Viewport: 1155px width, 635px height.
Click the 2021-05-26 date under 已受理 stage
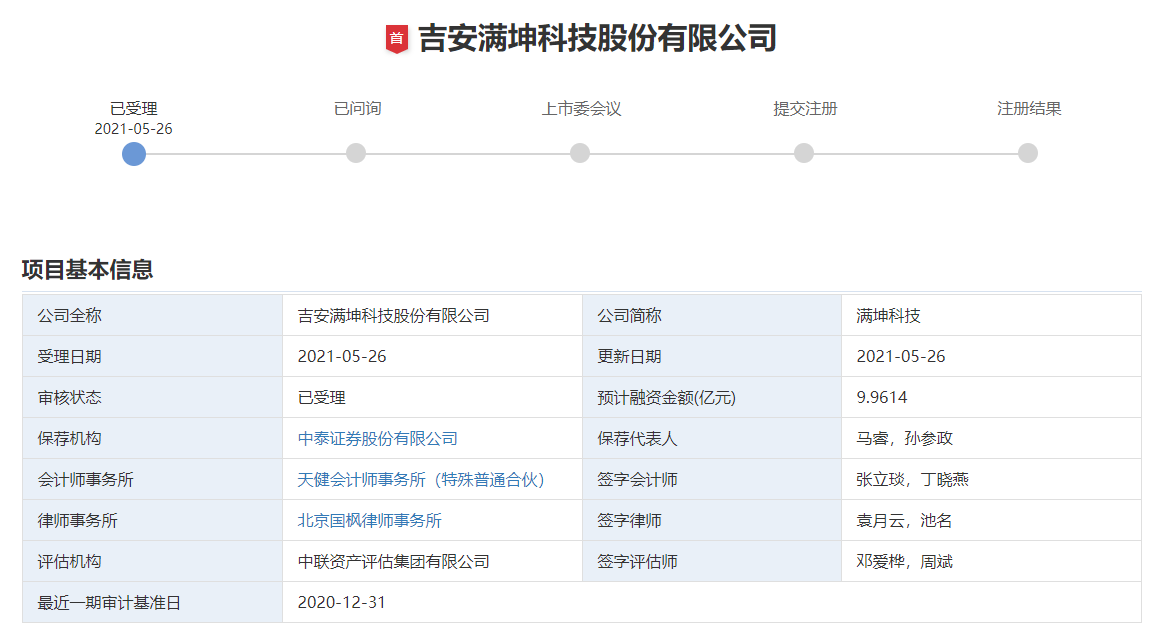click(x=133, y=129)
